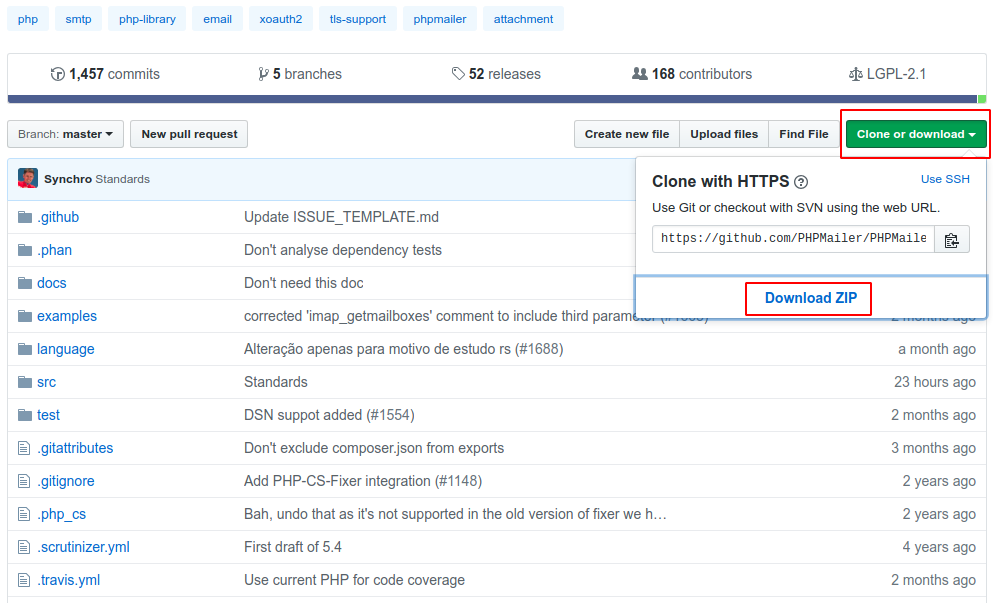This screenshot has width=993, height=603.
Task: Click the language folder icon
Action: (x=25, y=349)
